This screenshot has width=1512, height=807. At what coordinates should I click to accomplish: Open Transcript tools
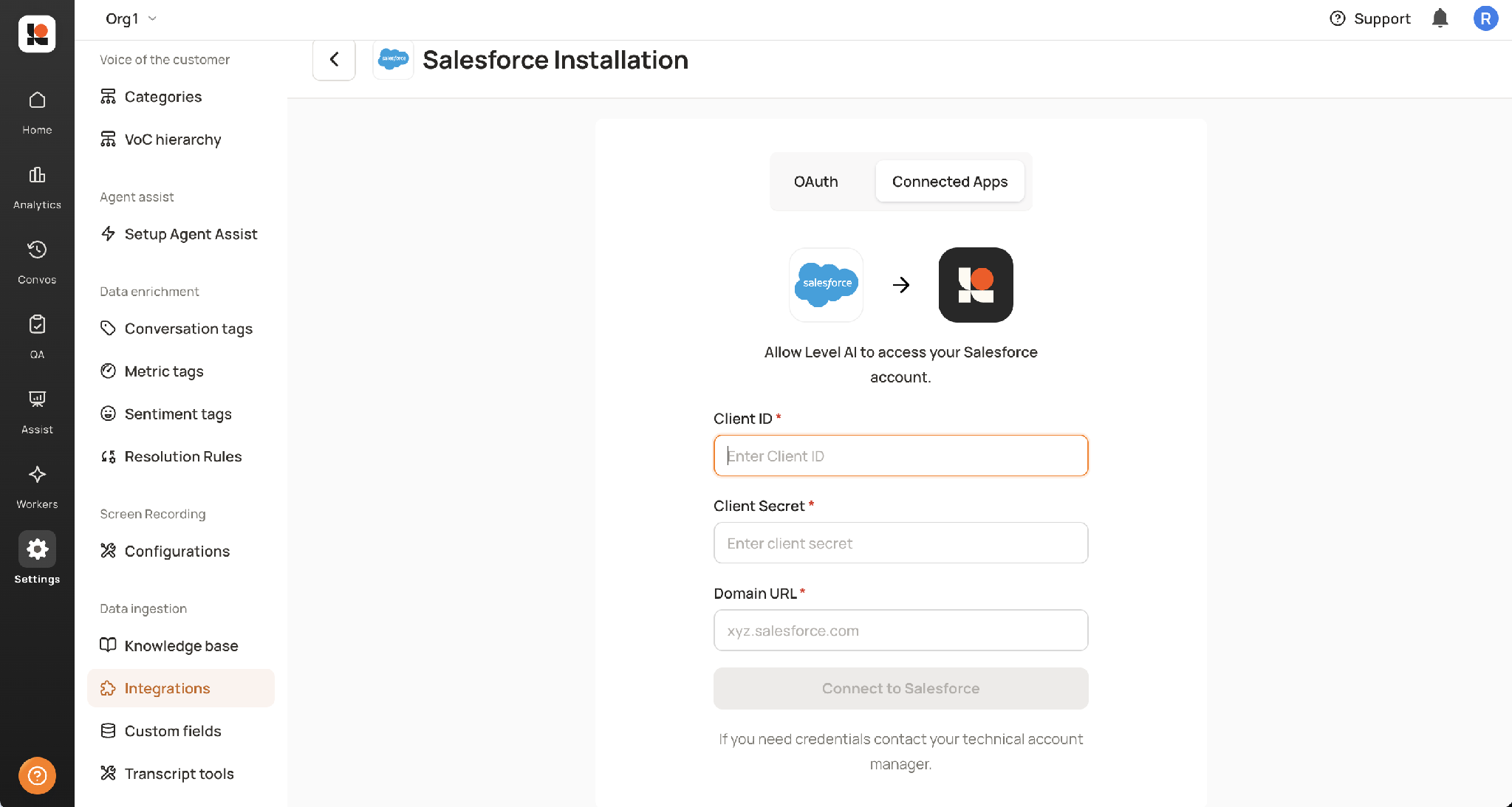(x=181, y=774)
